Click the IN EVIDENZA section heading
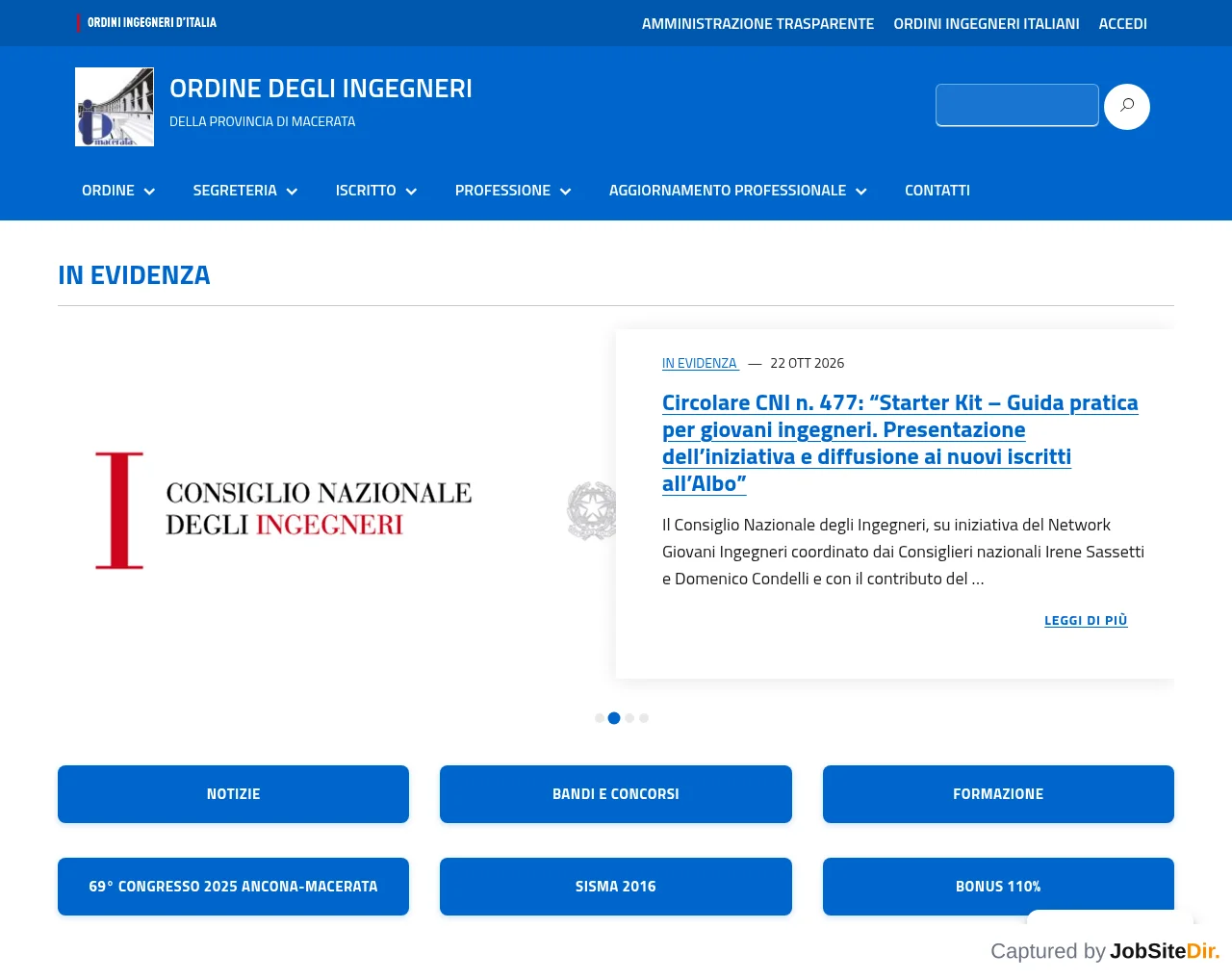The width and height of the screenshot is (1232, 980). pos(134,275)
